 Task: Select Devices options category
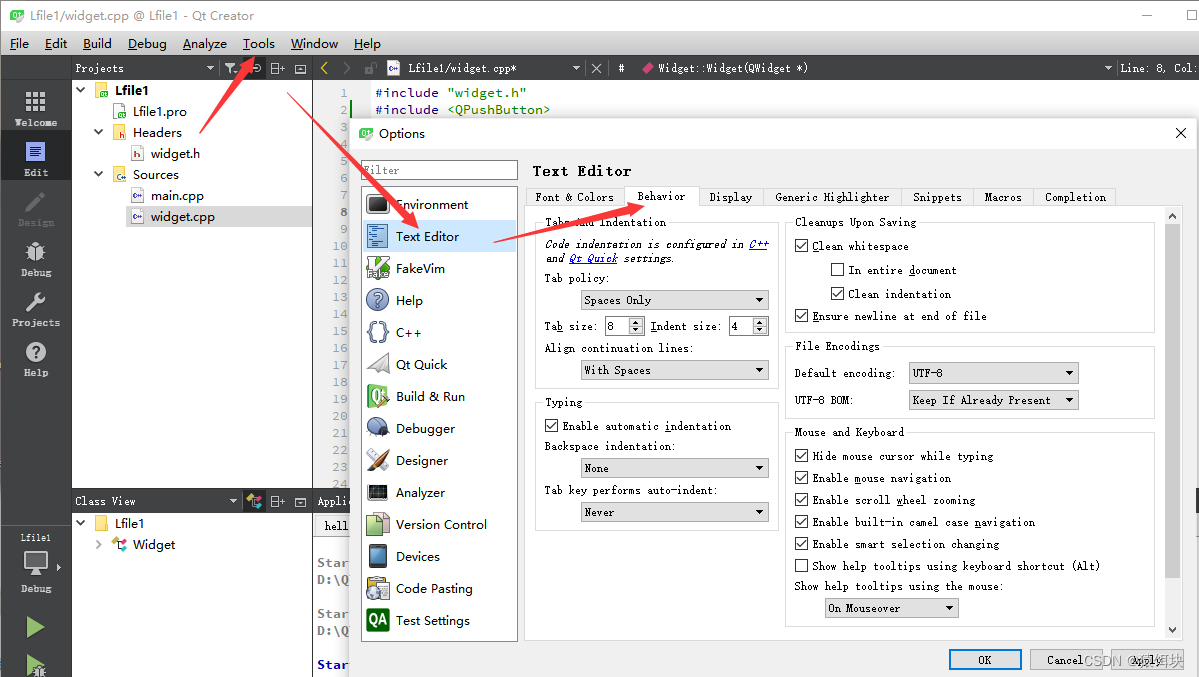coord(440,557)
